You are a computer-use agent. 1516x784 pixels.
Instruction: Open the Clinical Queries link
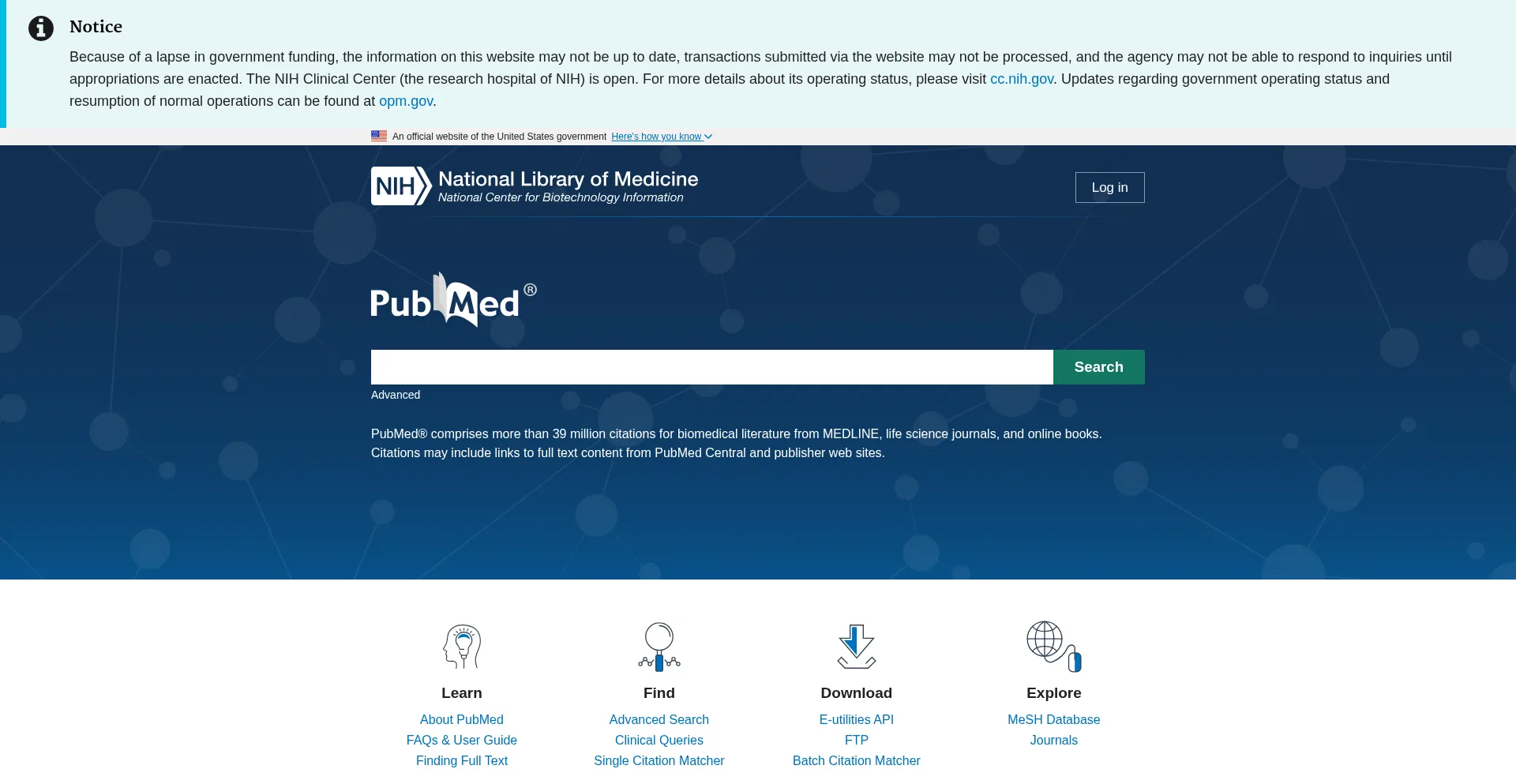coord(659,740)
